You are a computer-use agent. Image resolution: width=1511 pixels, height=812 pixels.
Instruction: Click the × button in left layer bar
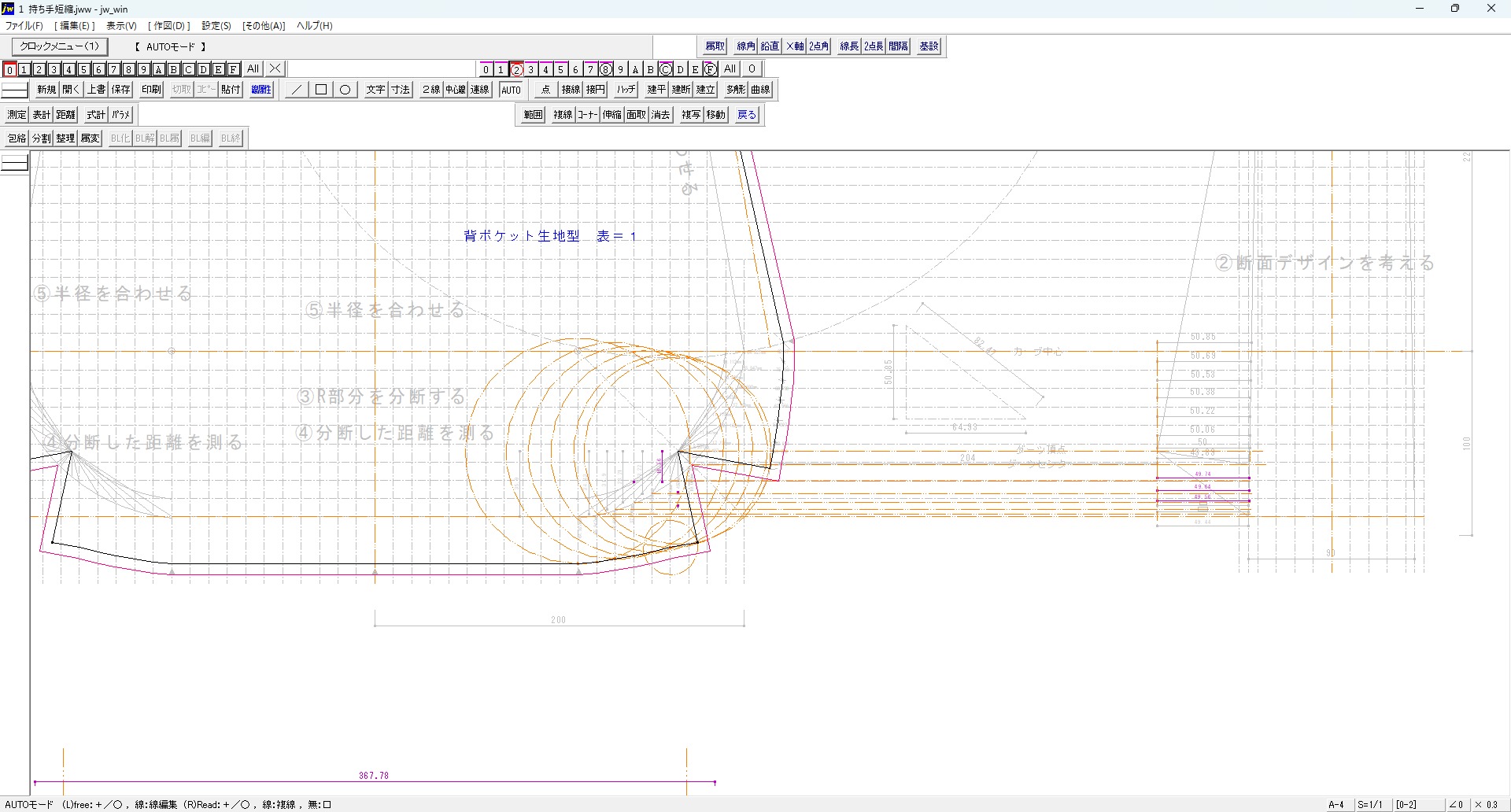click(x=275, y=69)
